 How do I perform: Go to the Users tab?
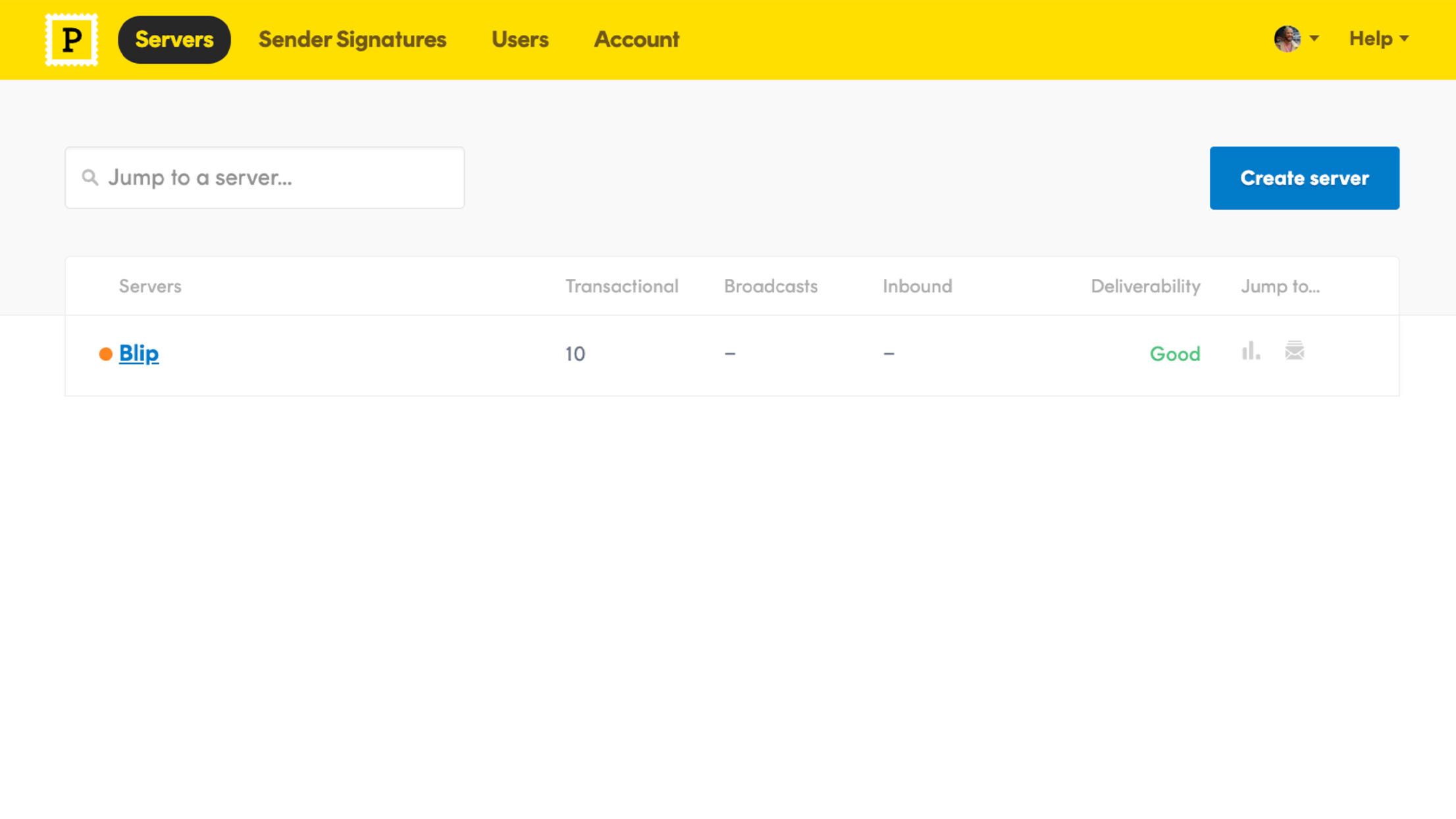click(519, 39)
